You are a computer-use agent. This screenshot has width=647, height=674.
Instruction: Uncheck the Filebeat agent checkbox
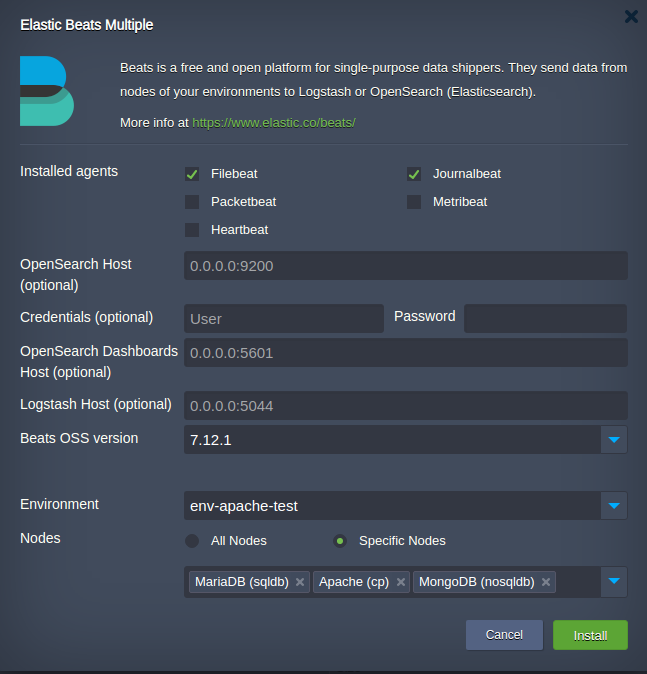(x=192, y=174)
